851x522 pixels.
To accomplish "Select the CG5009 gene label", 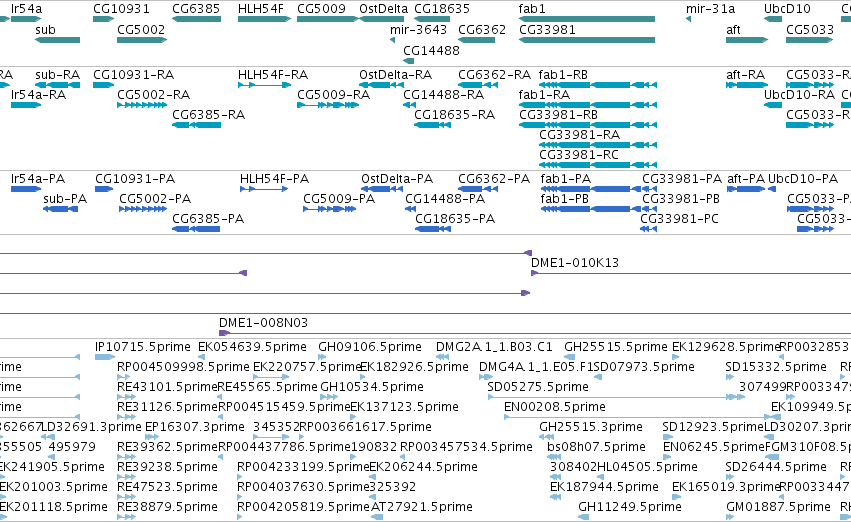I will [x=321, y=9].
